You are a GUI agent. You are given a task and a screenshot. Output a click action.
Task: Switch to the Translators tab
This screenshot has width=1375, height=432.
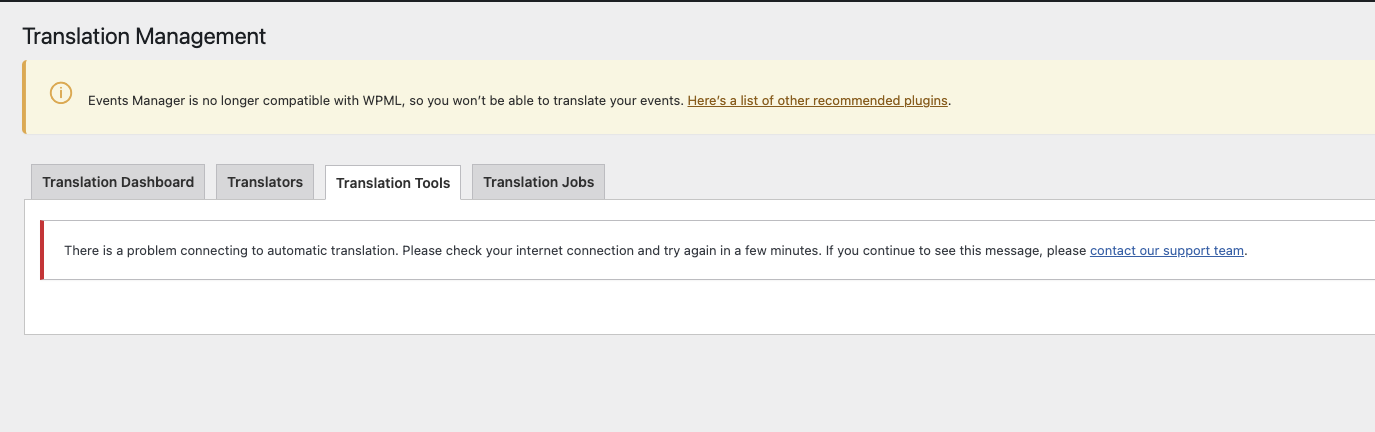click(x=265, y=182)
